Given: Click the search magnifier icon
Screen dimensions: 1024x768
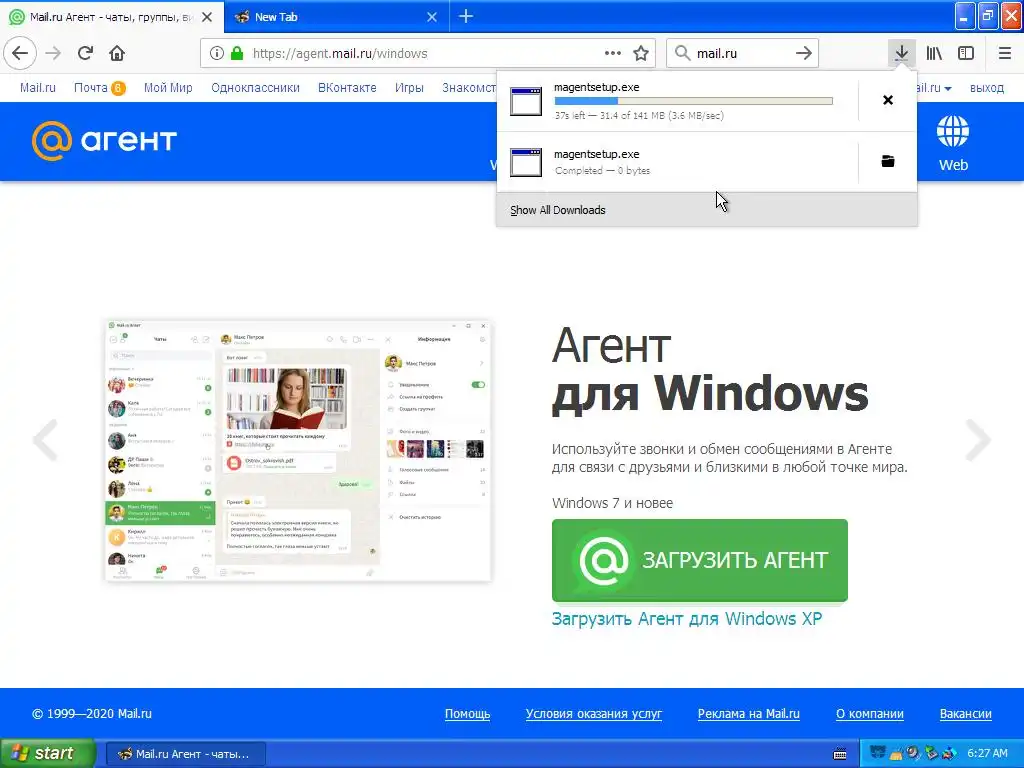Looking at the screenshot, I should click(x=682, y=53).
